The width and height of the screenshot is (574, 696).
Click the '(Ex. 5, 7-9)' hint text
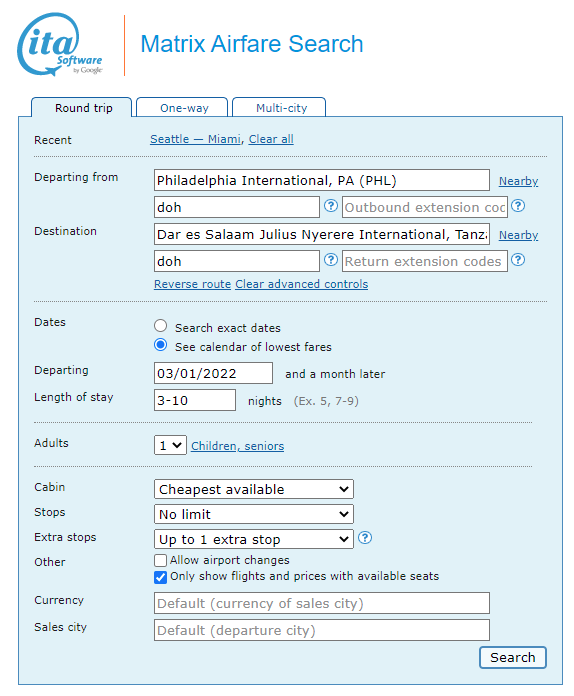(x=326, y=401)
